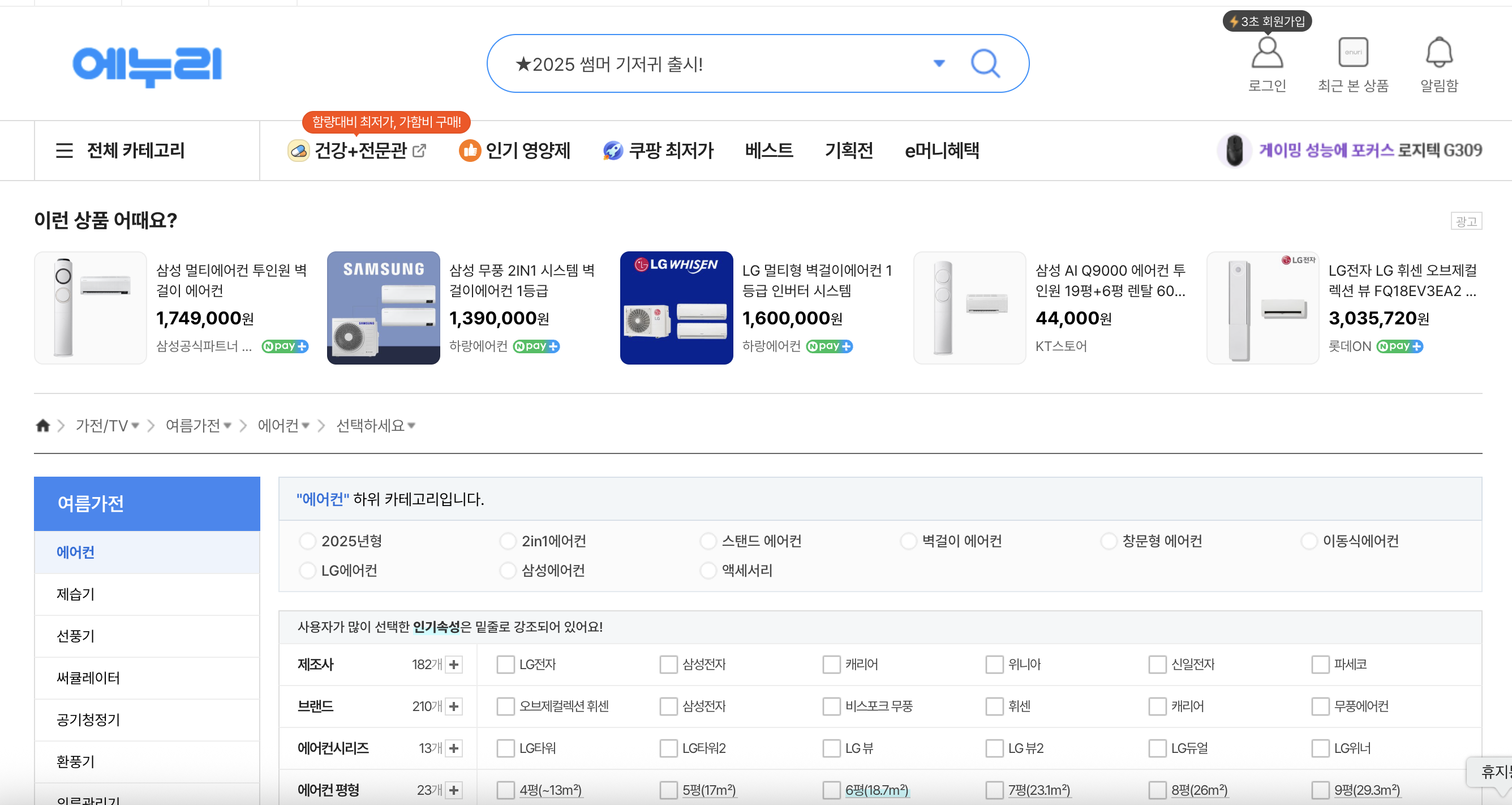Image resolution: width=1512 pixels, height=805 pixels.
Task: Click the breadcrumb home icon
Action: 43,425
